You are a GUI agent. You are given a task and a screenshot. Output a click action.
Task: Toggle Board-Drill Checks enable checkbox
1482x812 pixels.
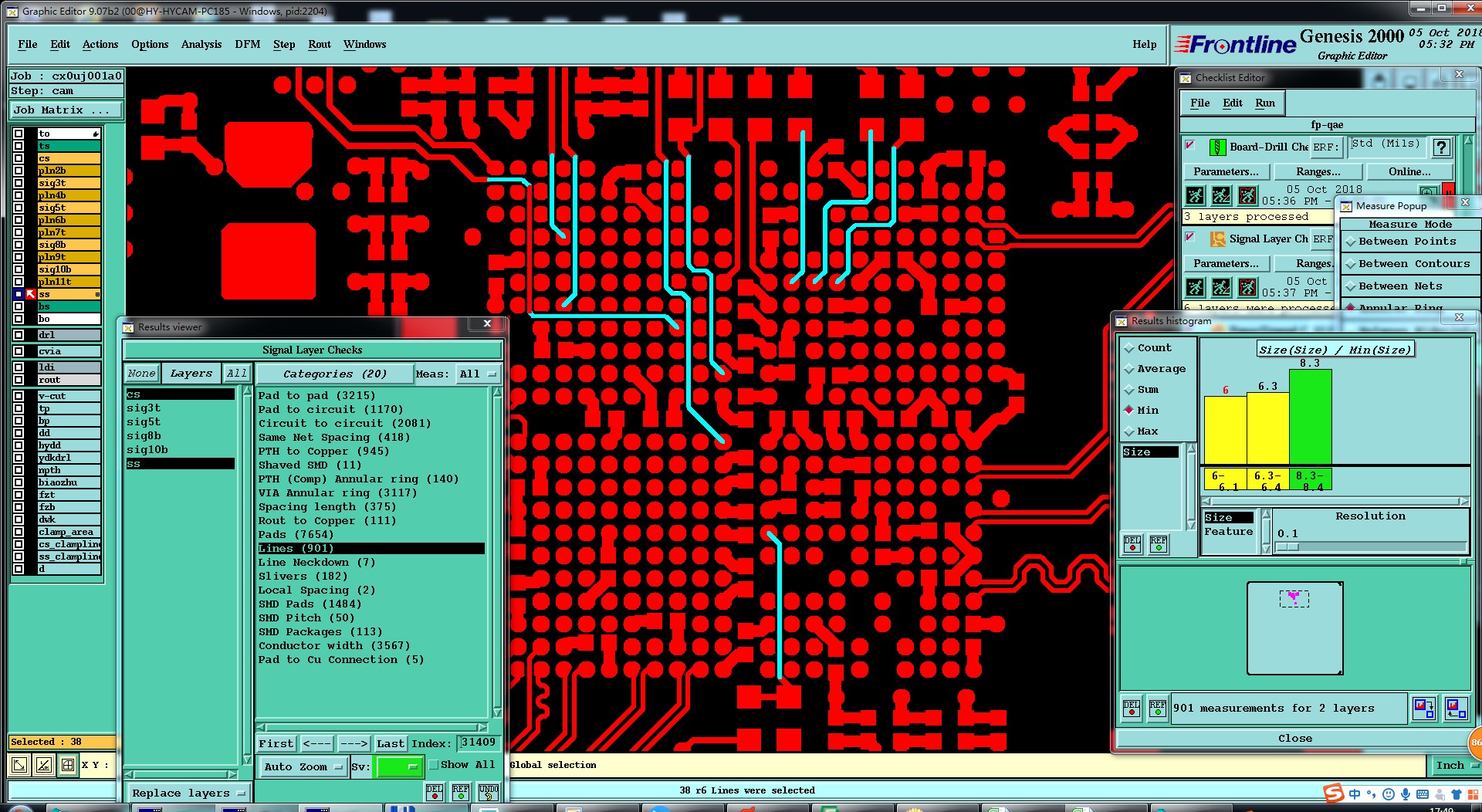point(1190,145)
